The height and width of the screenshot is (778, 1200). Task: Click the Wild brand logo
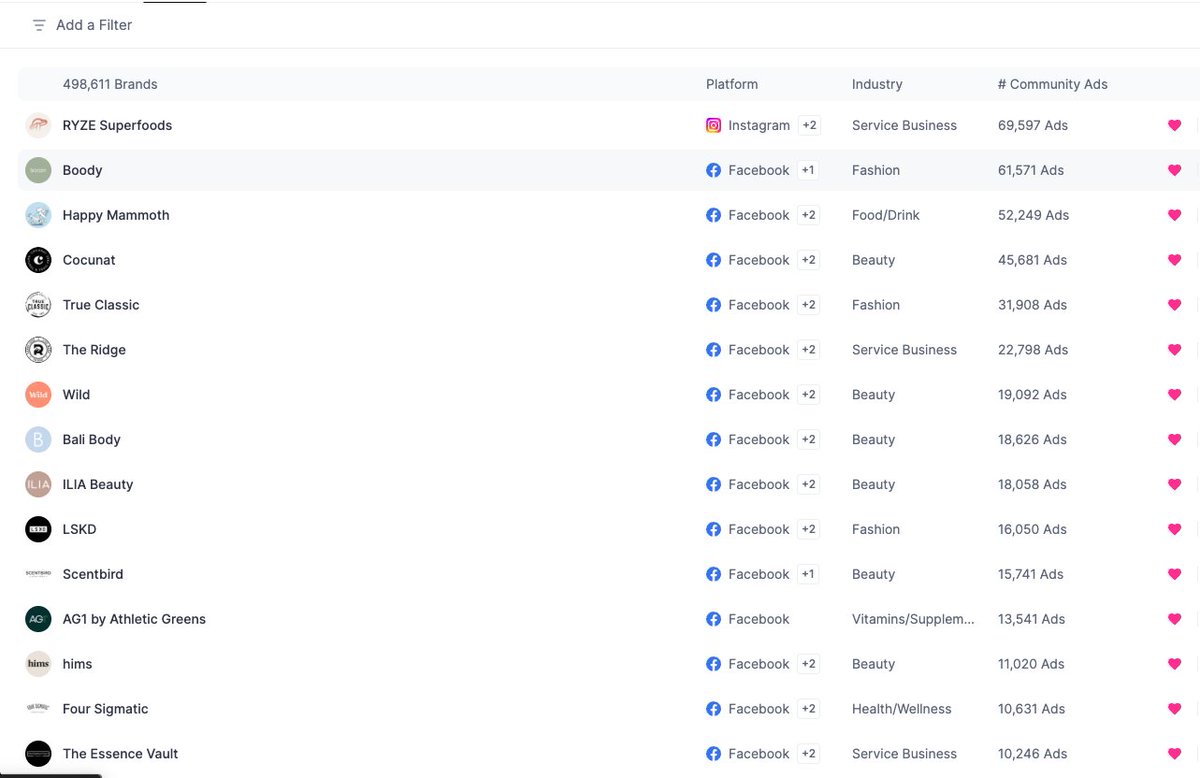pyautogui.click(x=38, y=395)
